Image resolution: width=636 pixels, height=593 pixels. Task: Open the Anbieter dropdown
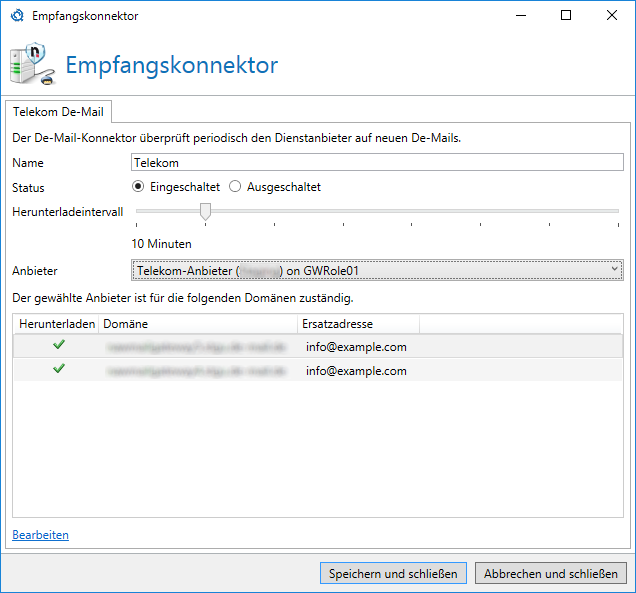[377, 270]
